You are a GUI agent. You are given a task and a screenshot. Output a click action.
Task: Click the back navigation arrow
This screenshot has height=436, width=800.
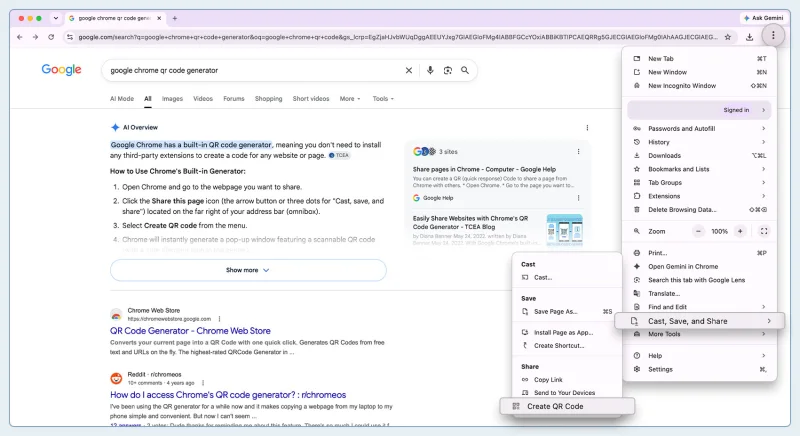coord(19,37)
